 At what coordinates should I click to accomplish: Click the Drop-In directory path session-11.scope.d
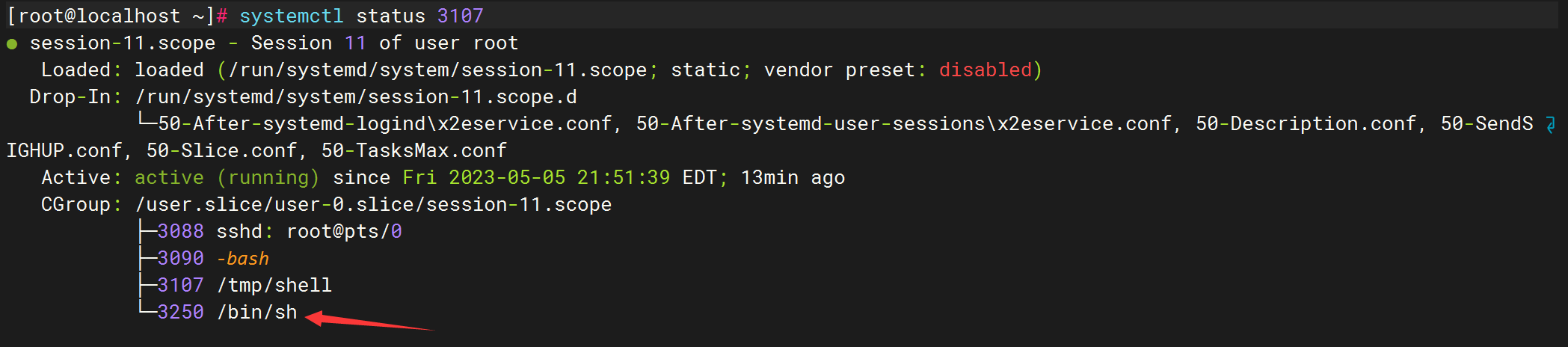[356, 96]
